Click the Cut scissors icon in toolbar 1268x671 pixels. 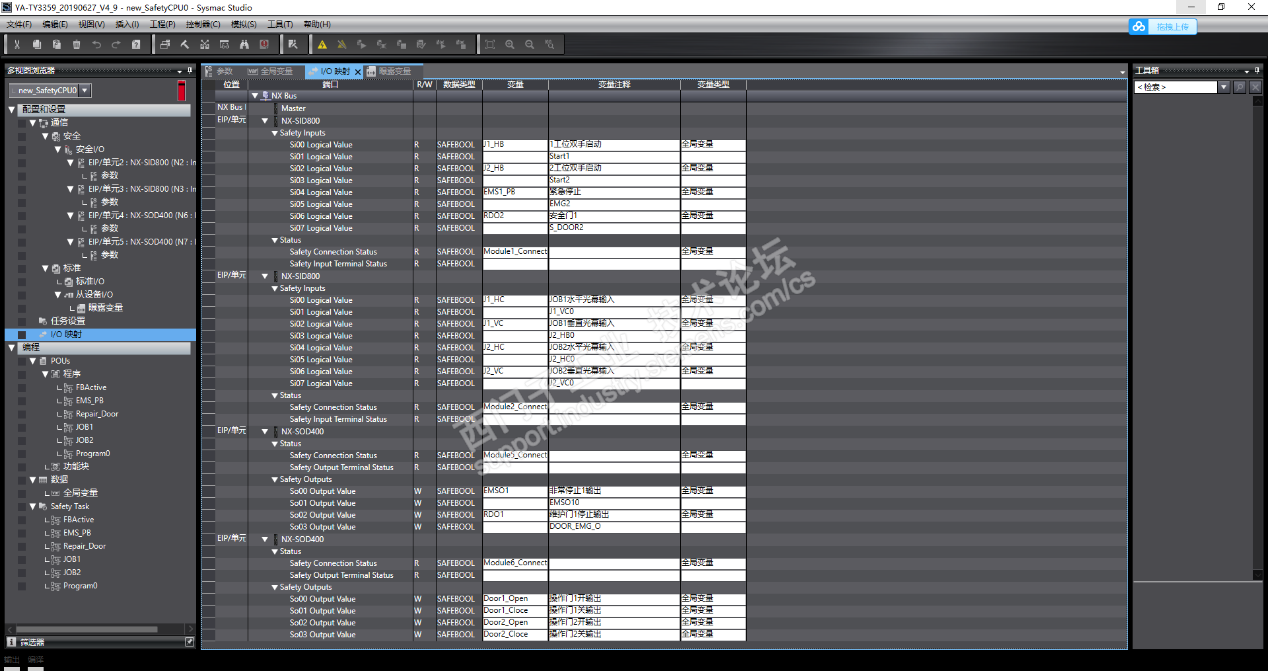[x=16, y=44]
